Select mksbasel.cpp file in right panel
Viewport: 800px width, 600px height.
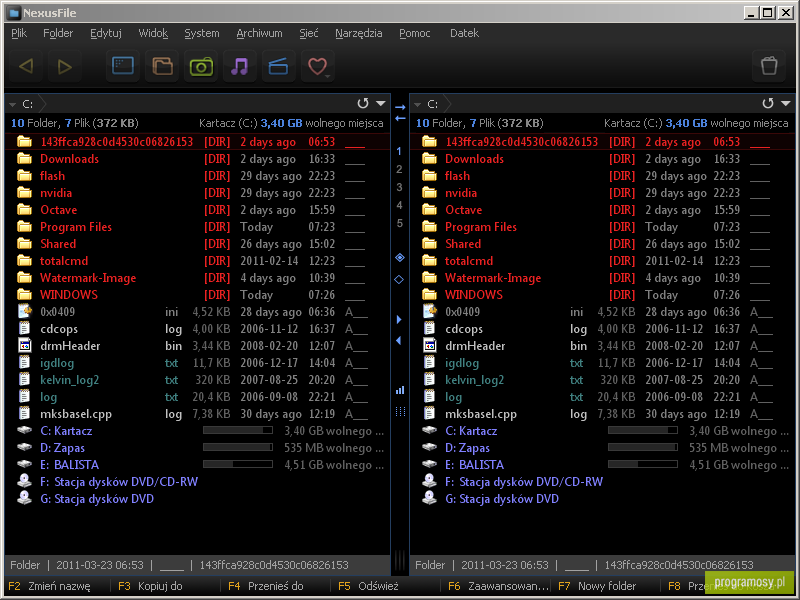tap(603, 414)
